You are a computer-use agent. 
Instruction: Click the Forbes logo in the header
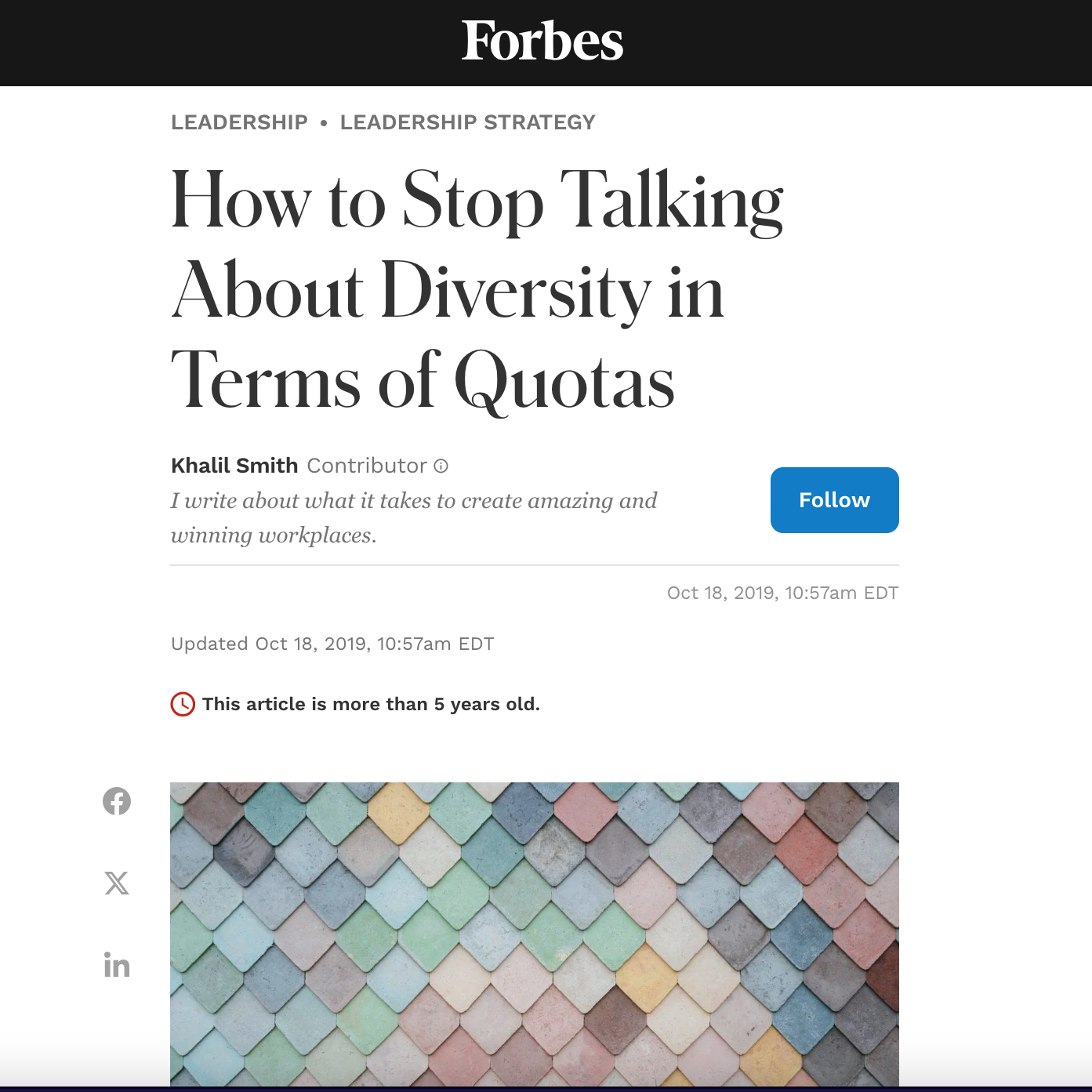[542, 42]
